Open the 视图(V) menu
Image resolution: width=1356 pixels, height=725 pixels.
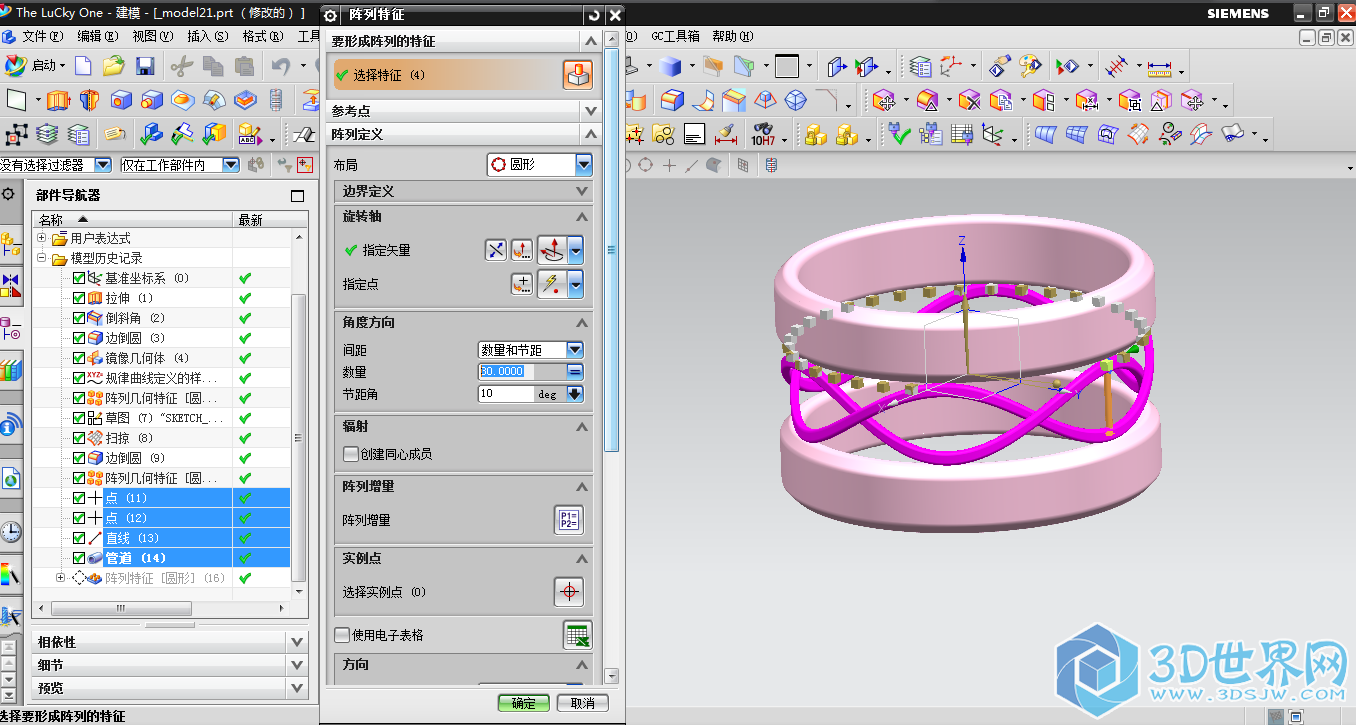[153, 36]
